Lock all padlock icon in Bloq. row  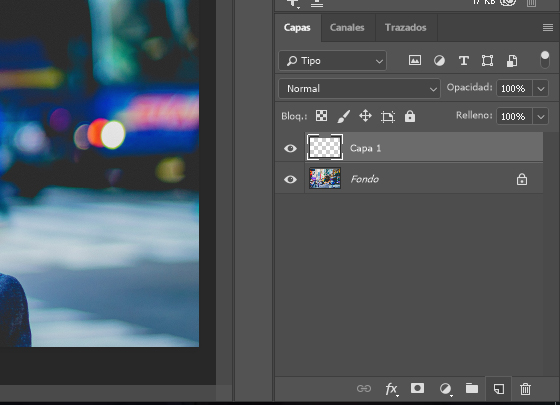tap(410, 116)
